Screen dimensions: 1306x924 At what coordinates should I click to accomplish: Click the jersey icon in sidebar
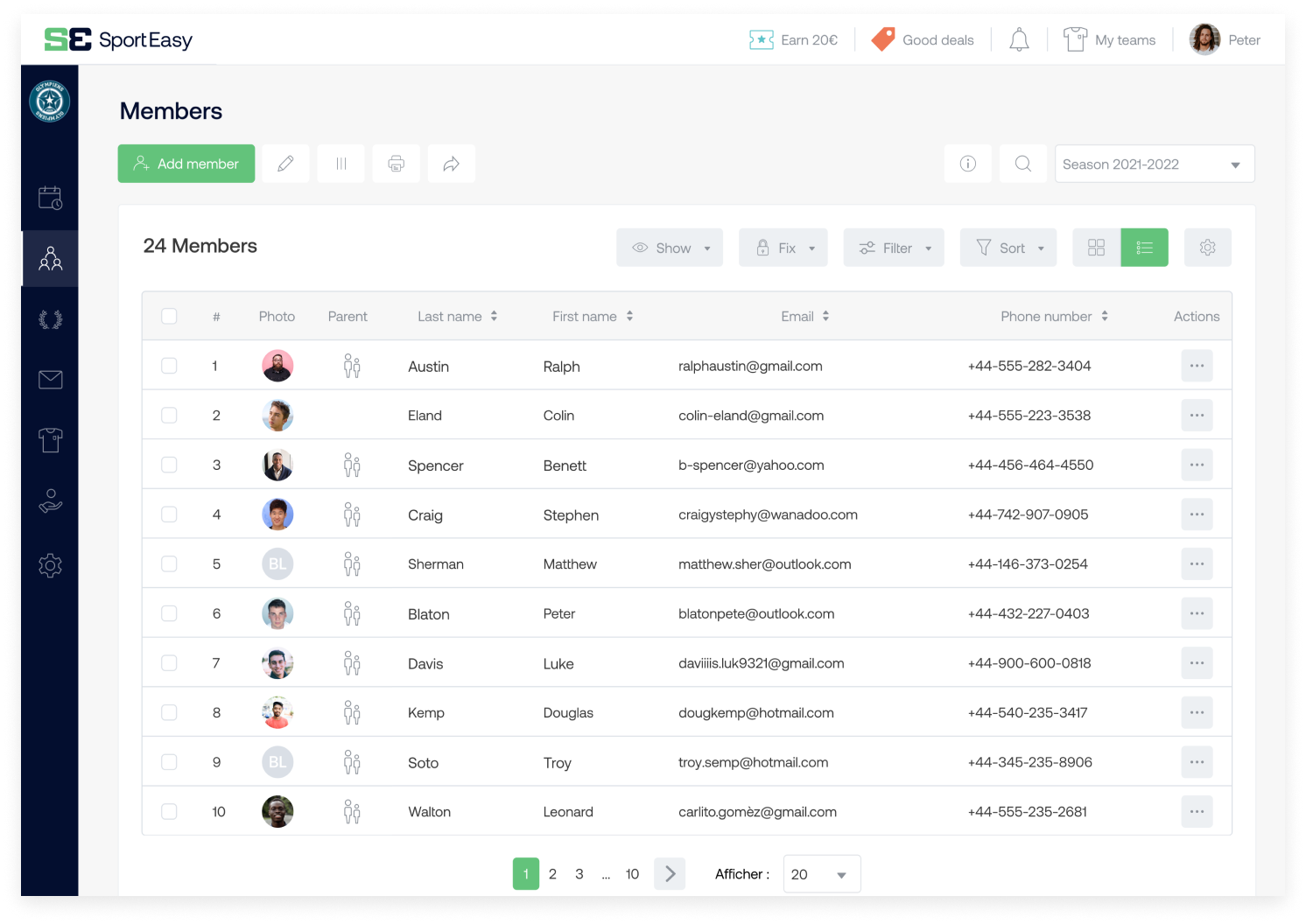[50, 440]
